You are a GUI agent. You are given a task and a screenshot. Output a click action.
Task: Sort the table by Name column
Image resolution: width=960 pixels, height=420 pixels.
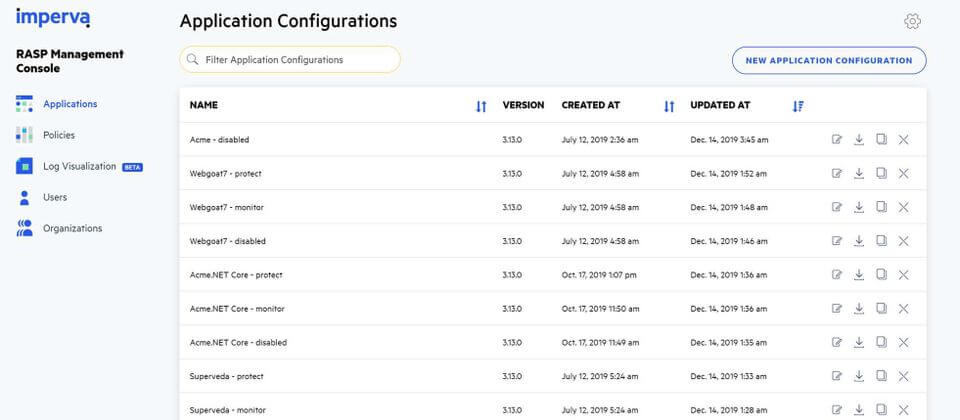[481, 106]
